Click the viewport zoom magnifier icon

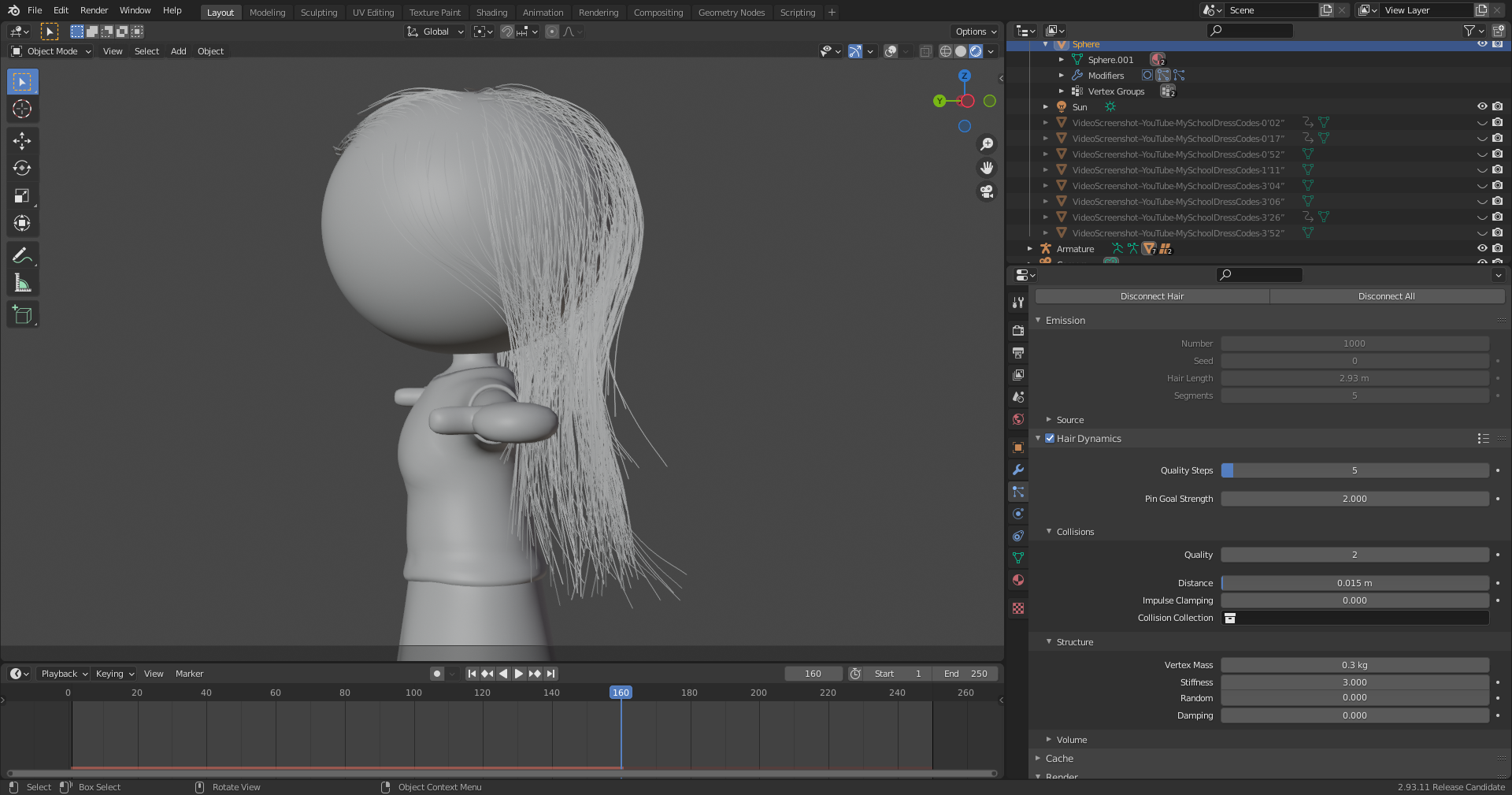(987, 144)
